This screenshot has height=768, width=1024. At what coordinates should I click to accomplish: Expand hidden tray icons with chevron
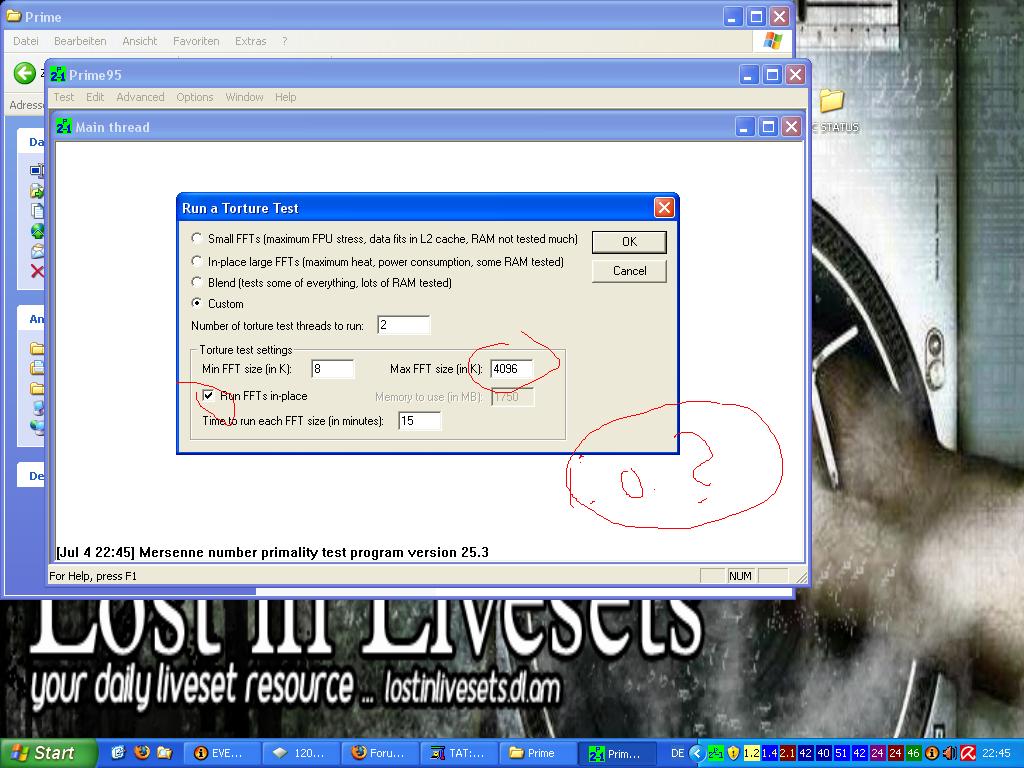(696, 753)
